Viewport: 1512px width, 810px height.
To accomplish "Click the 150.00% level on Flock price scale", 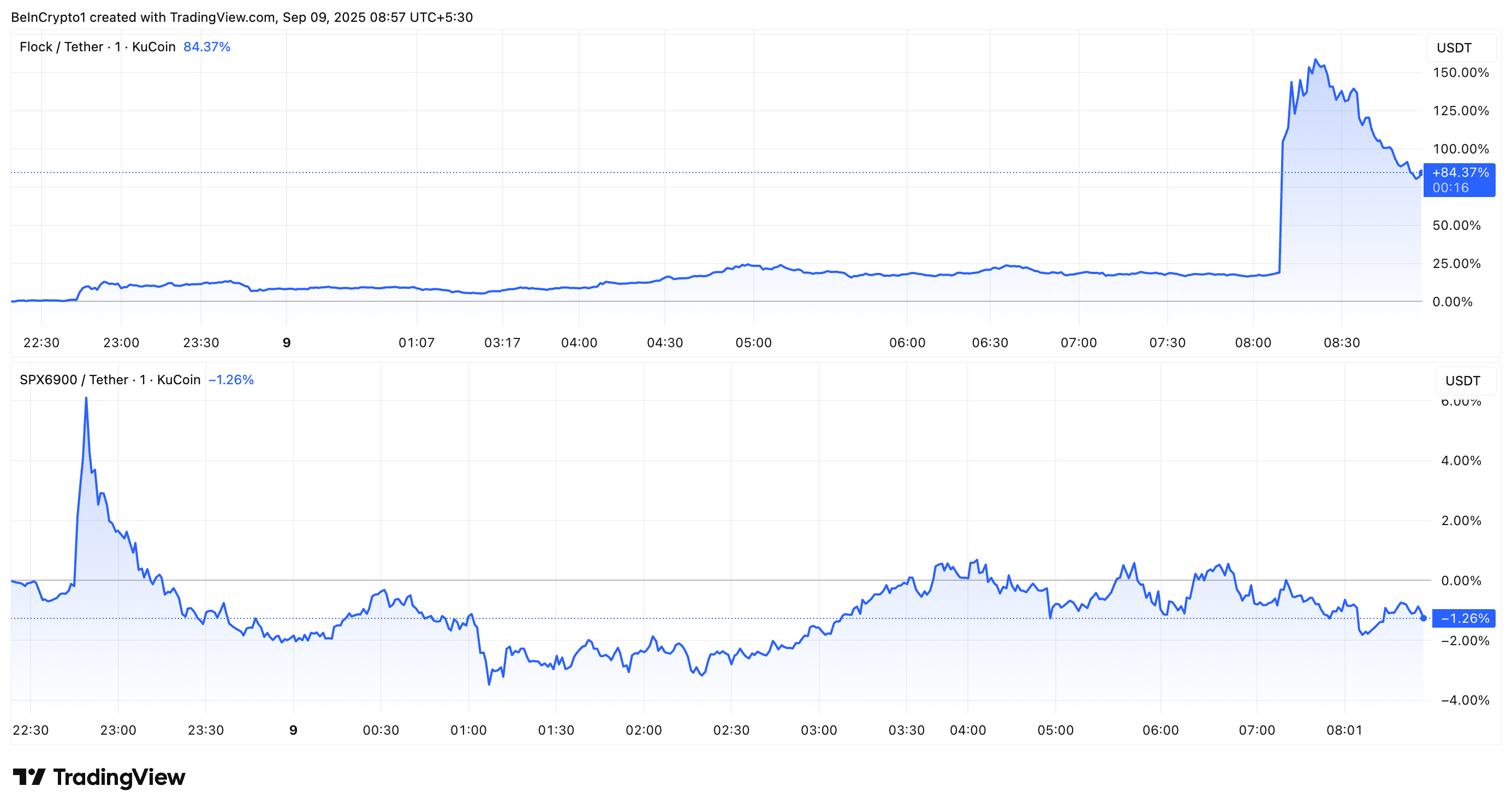I will pyautogui.click(x=1461, y=73).
